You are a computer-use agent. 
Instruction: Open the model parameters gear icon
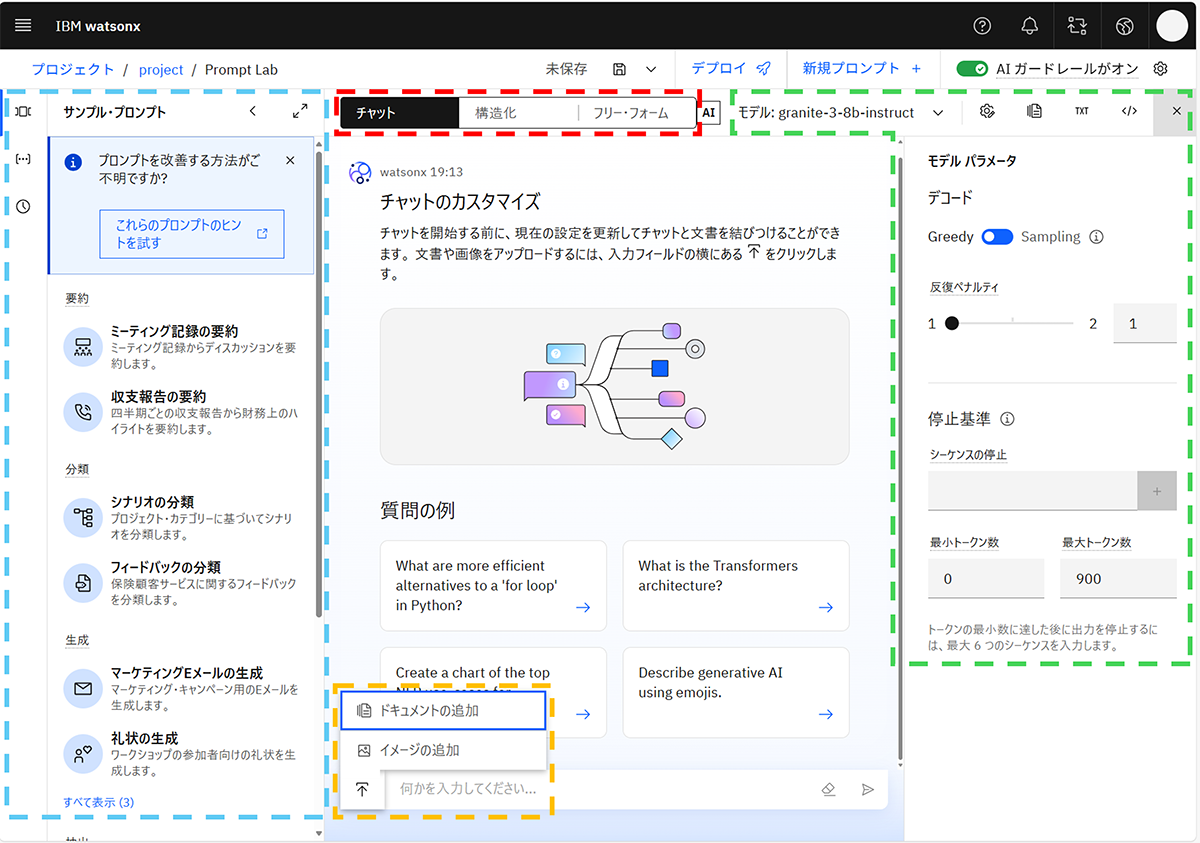[987, 111]
